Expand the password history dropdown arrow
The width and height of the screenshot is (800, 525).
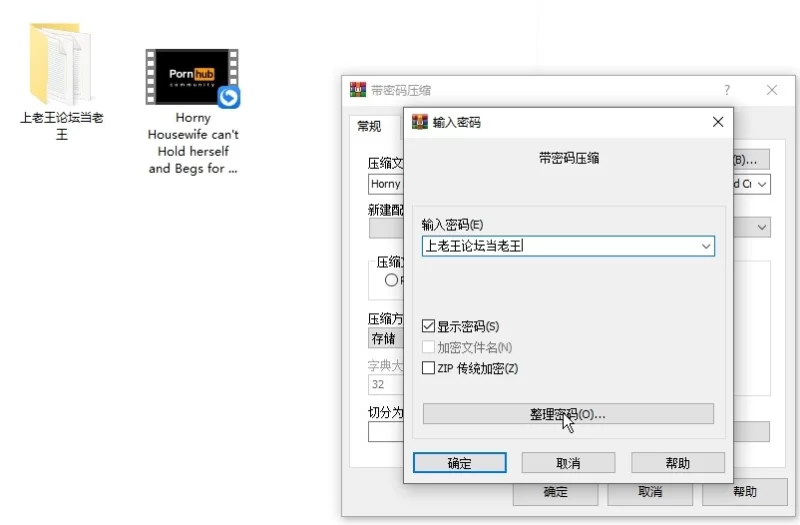pos(706,246)
